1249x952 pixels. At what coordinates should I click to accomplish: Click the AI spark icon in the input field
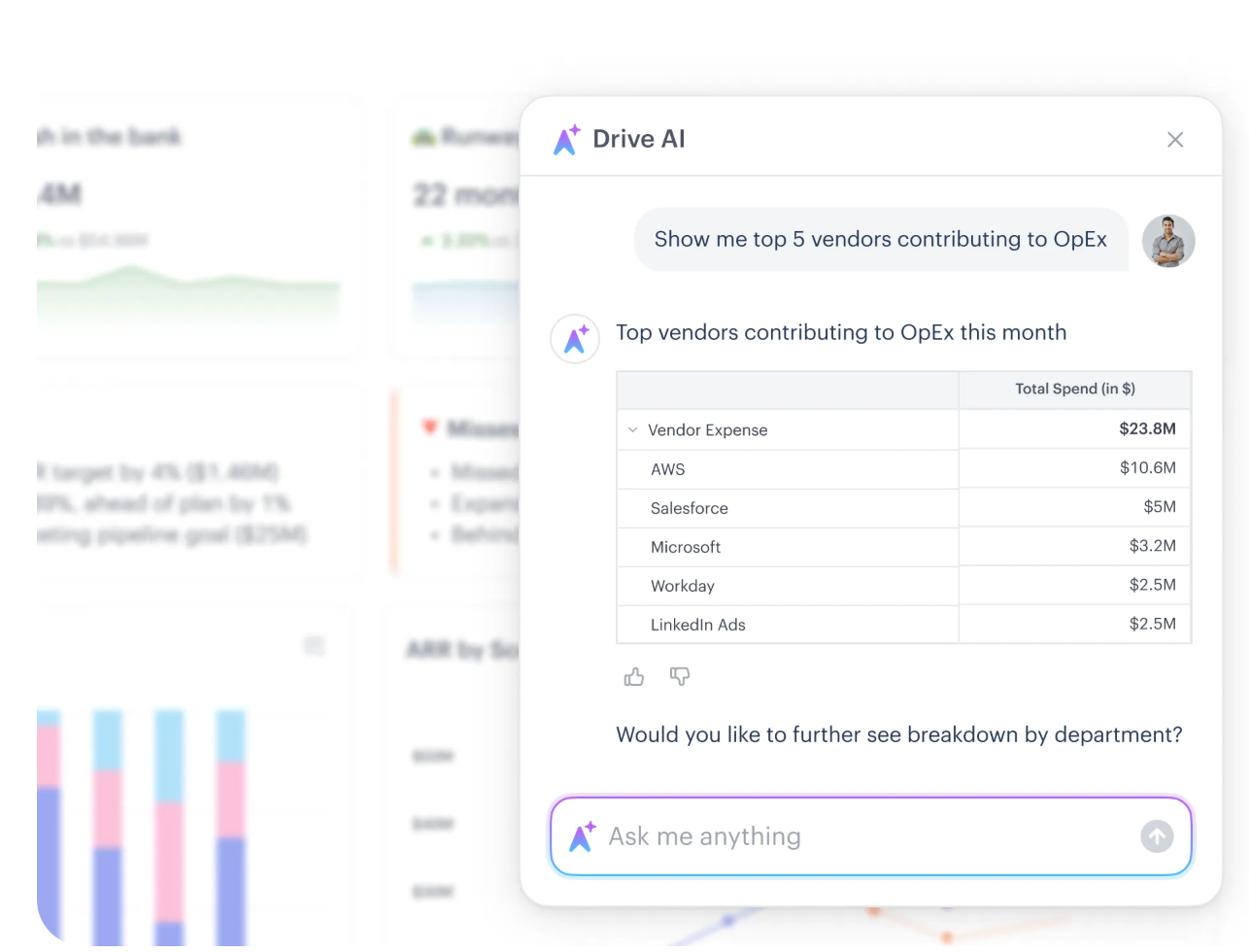coord(581,836)
